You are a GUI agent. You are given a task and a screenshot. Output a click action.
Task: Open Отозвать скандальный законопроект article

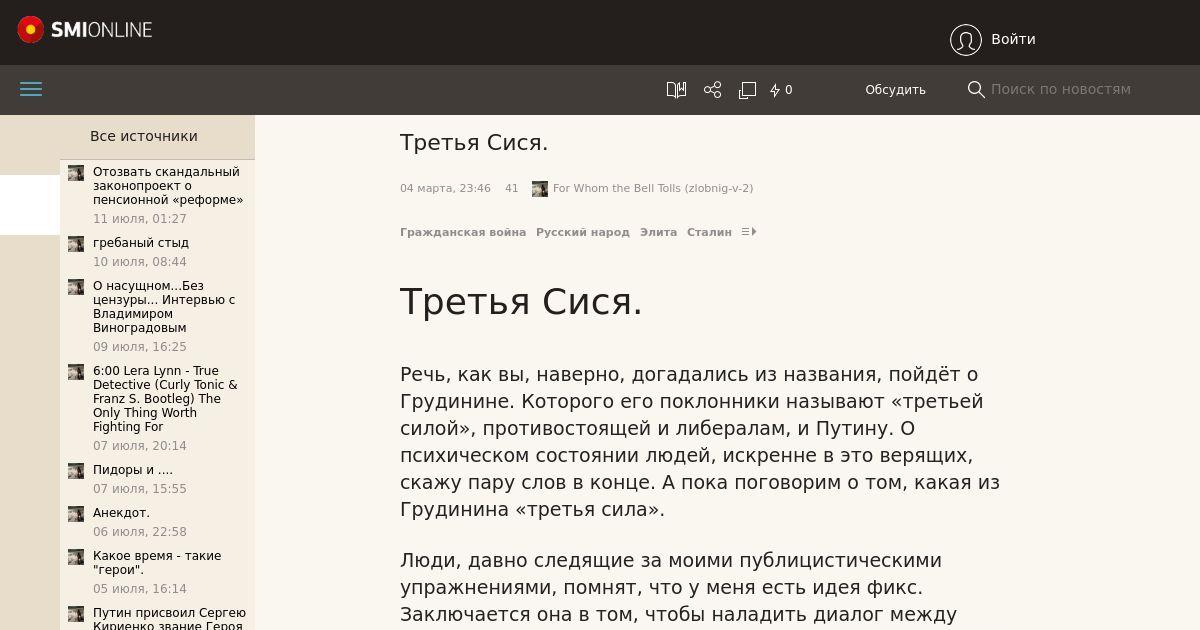pyautogui.click(x=168, y=186)
